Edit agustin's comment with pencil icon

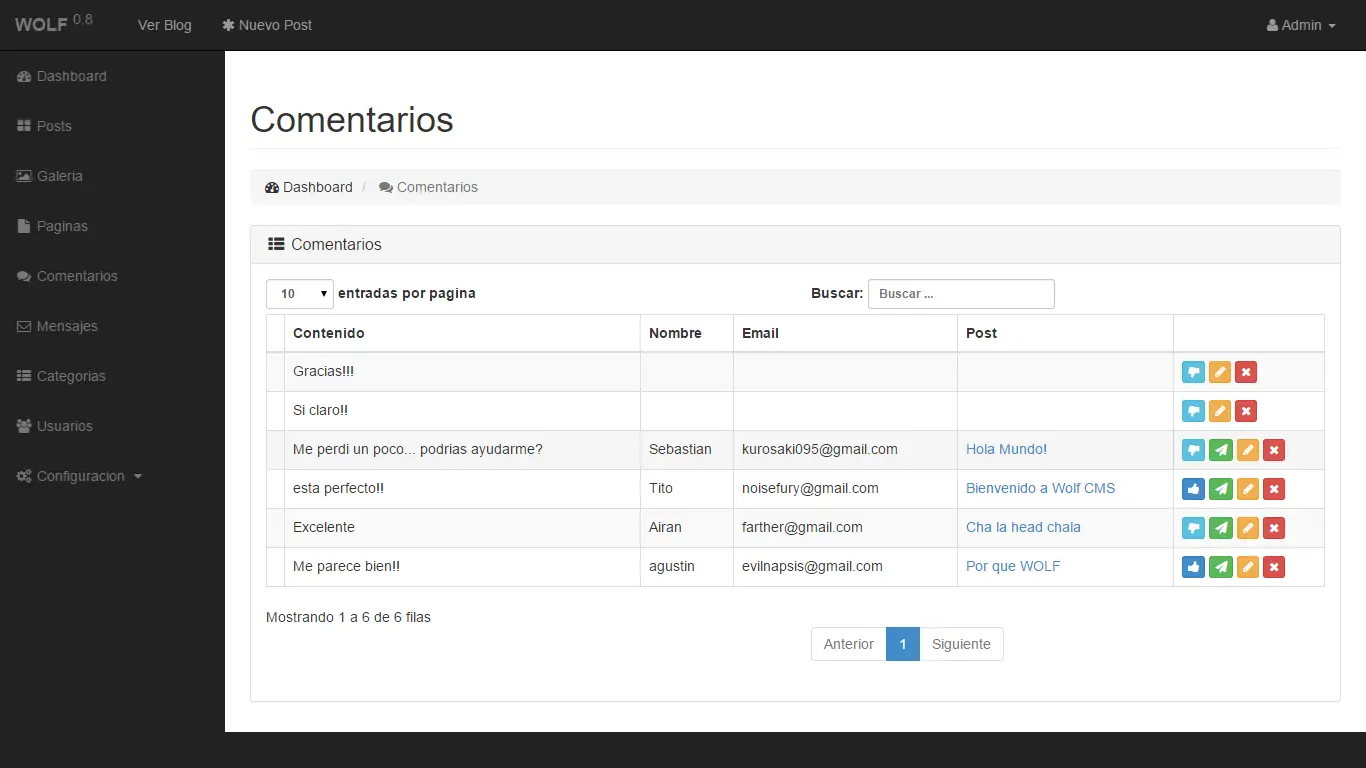[x=1248, y=567]
